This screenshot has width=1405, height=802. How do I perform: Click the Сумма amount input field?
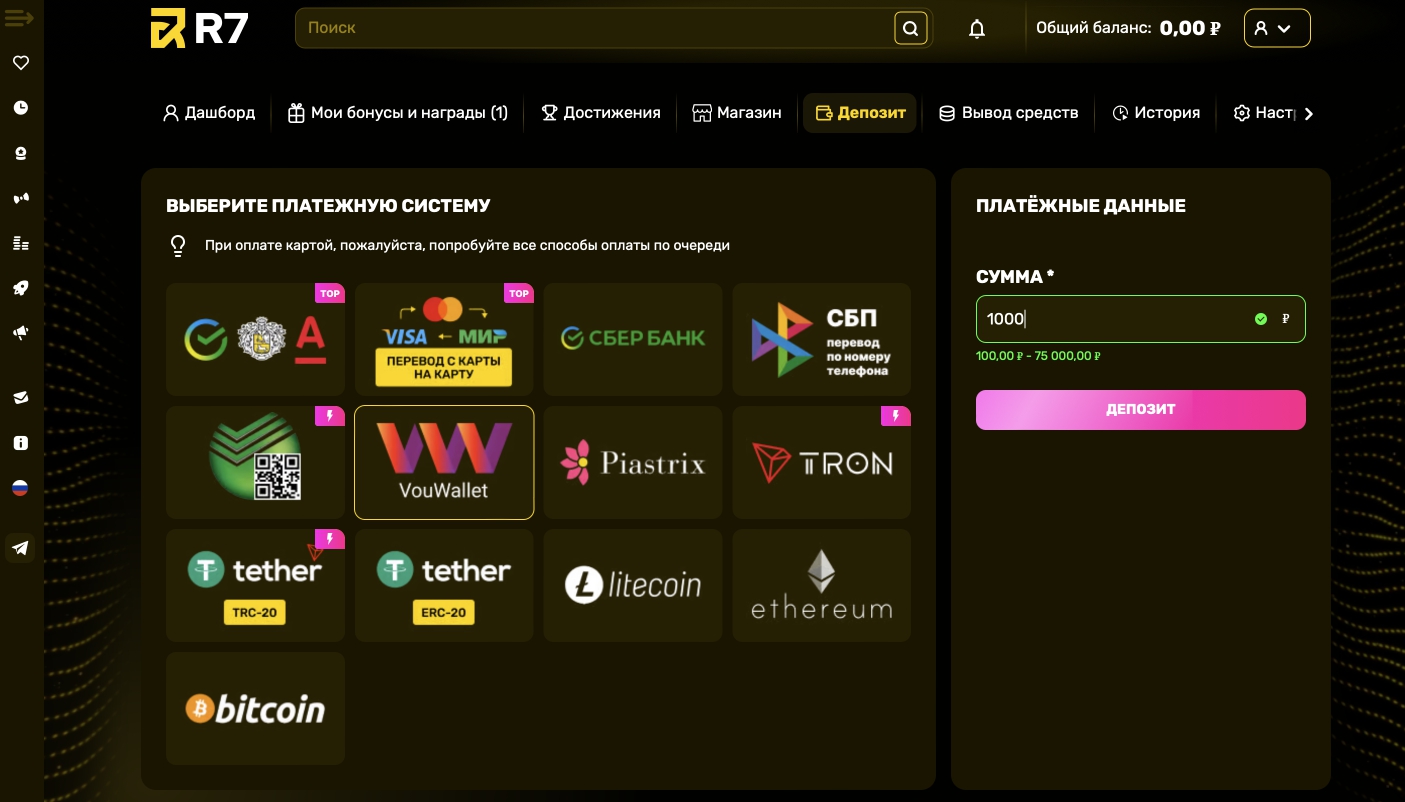[1140, 319]
